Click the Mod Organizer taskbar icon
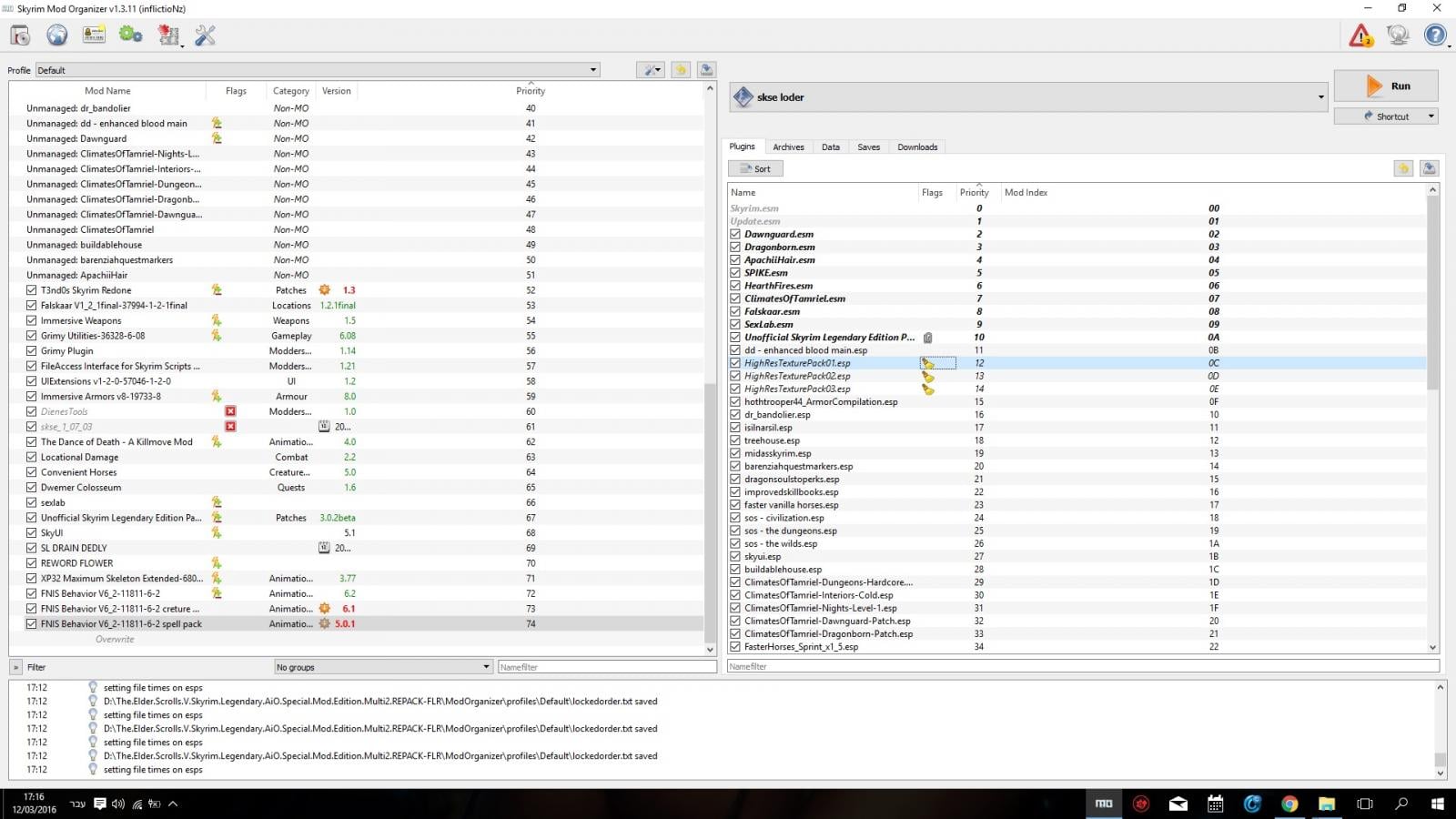 [1104, 804]
